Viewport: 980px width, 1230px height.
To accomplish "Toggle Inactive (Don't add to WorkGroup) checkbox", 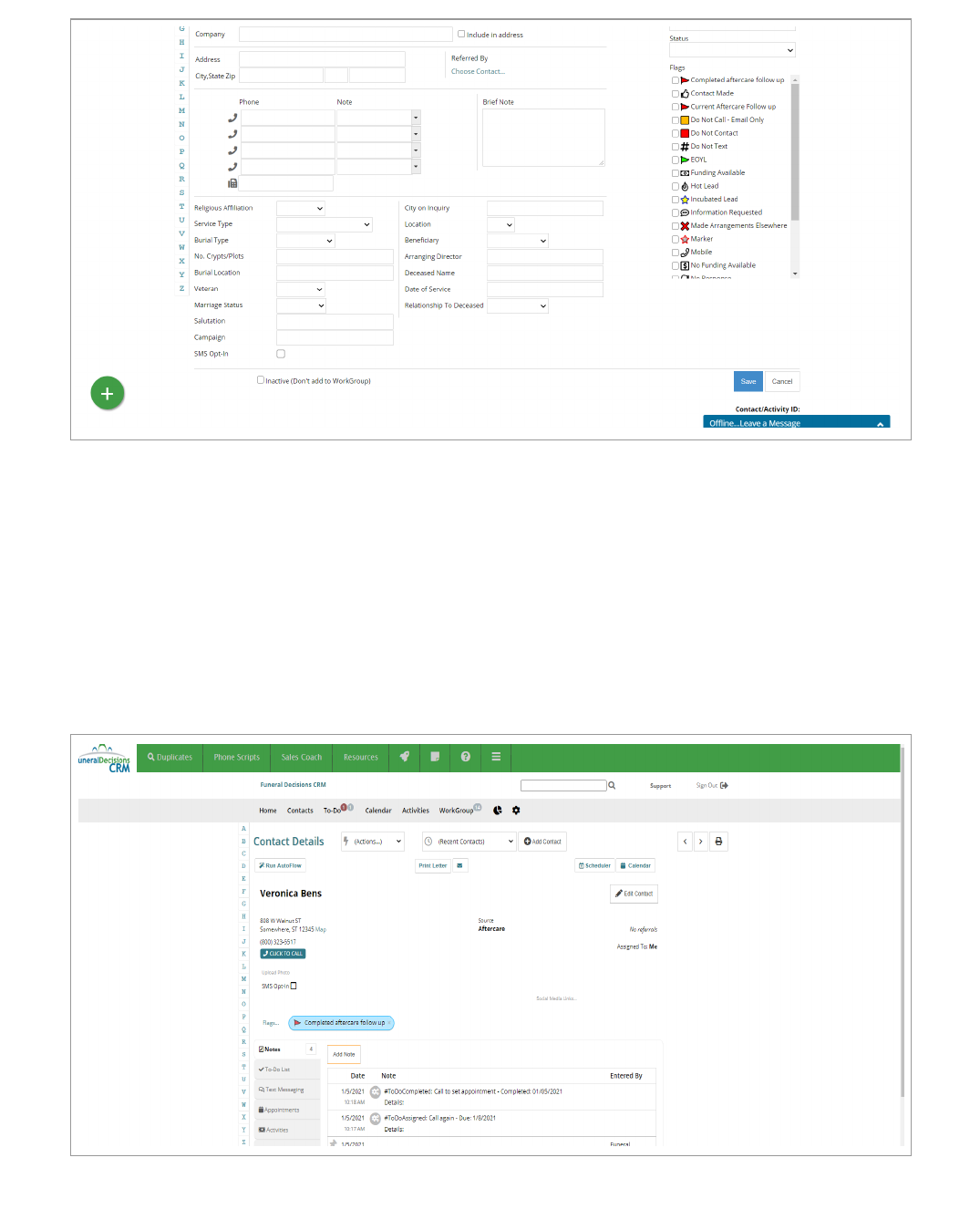I will [261, 380].
